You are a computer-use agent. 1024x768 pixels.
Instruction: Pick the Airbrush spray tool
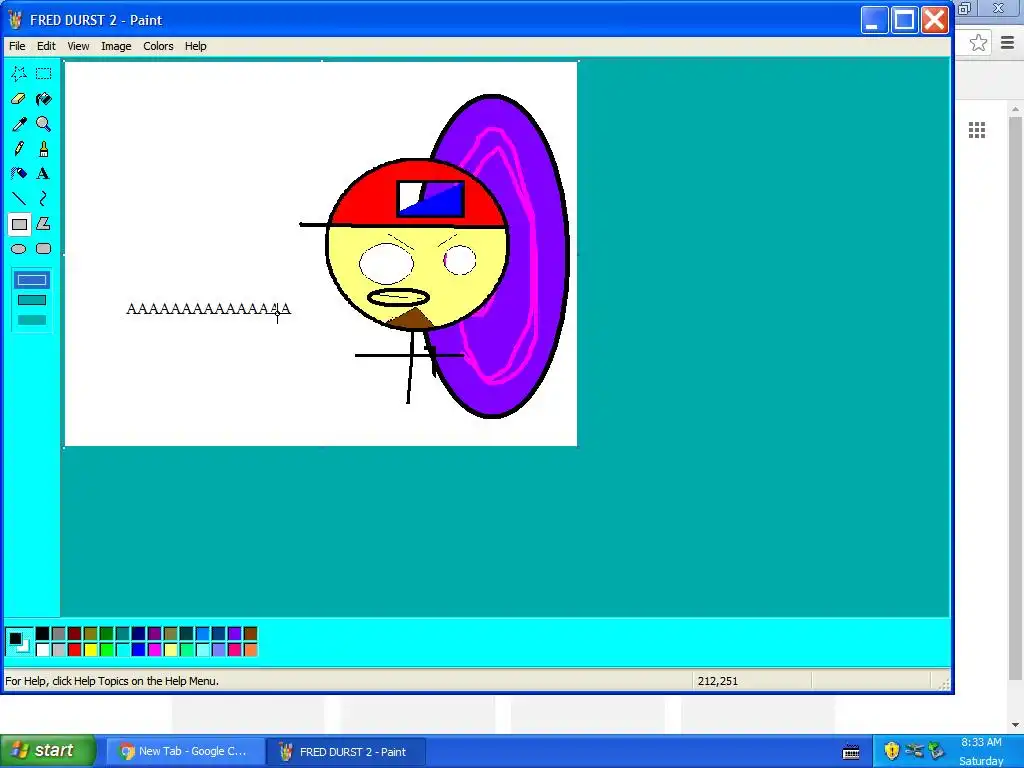19,174
